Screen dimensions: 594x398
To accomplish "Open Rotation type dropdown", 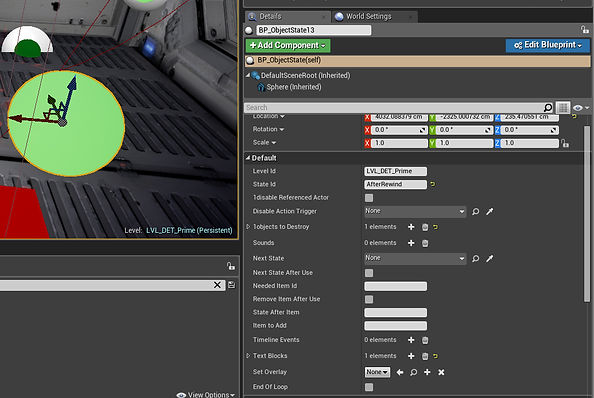I will (281, 130).
